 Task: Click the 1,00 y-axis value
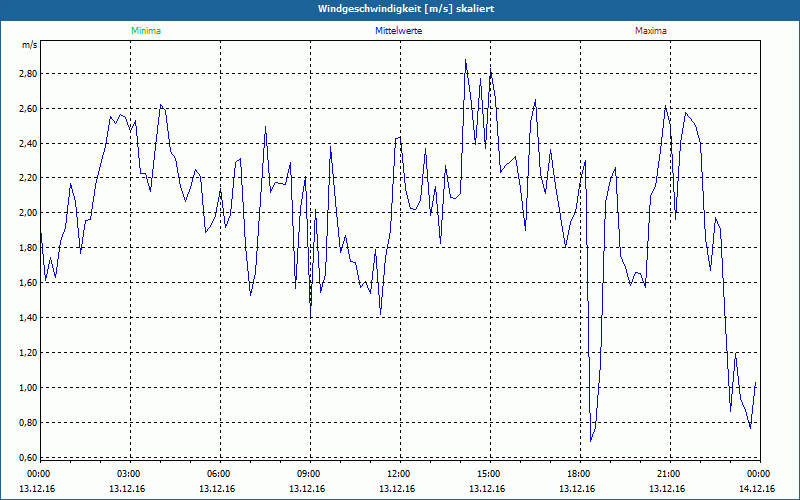tap(29, 388)
